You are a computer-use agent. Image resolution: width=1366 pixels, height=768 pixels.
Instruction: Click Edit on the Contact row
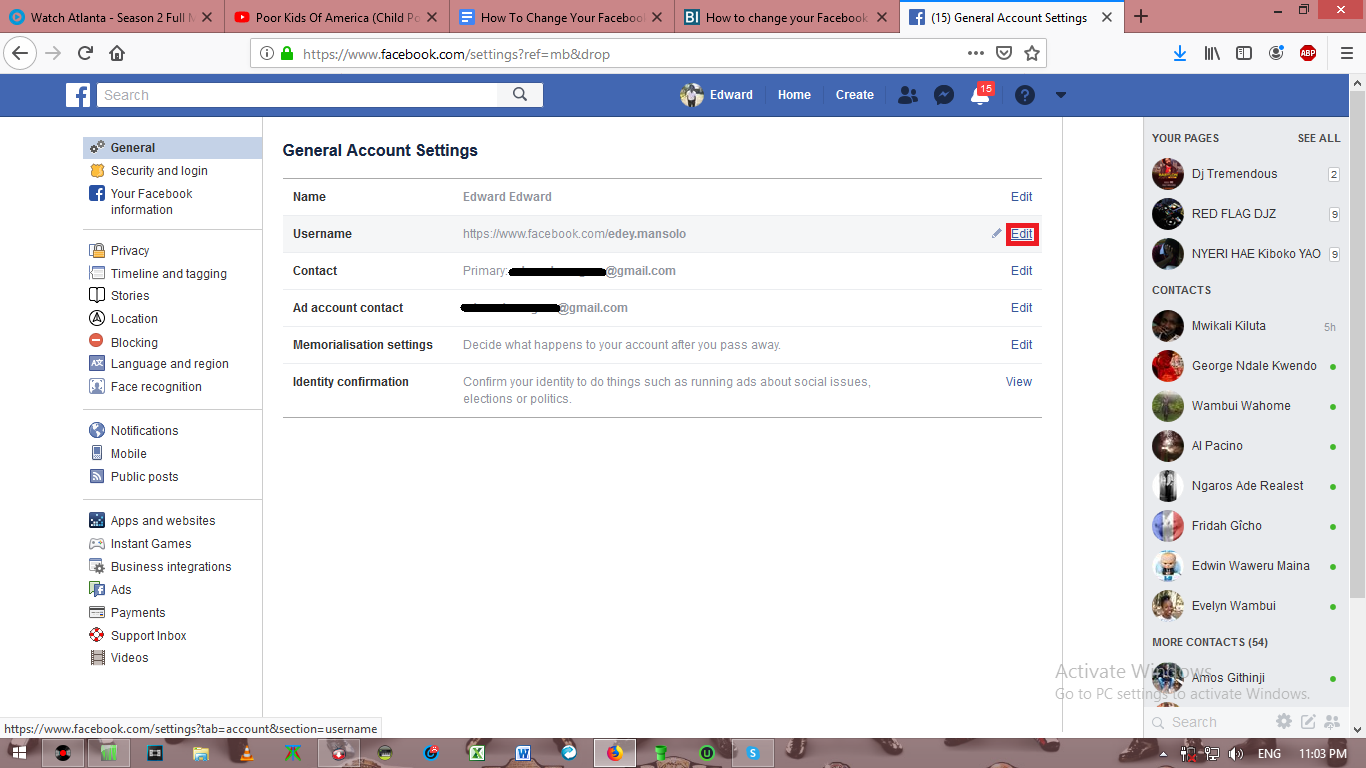[1021, 271]
